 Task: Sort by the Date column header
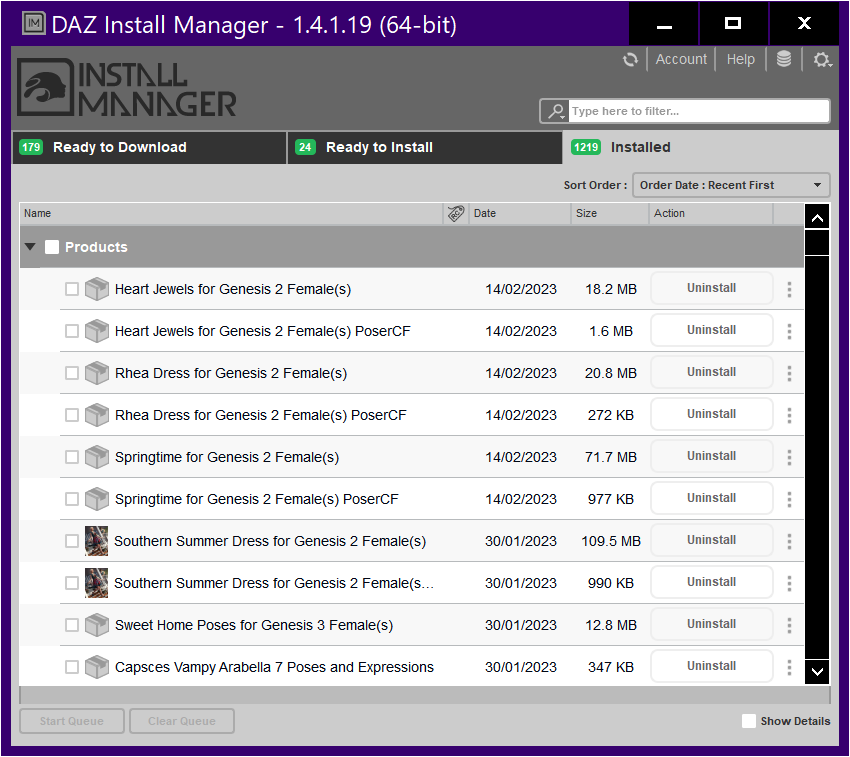point(519,214)
